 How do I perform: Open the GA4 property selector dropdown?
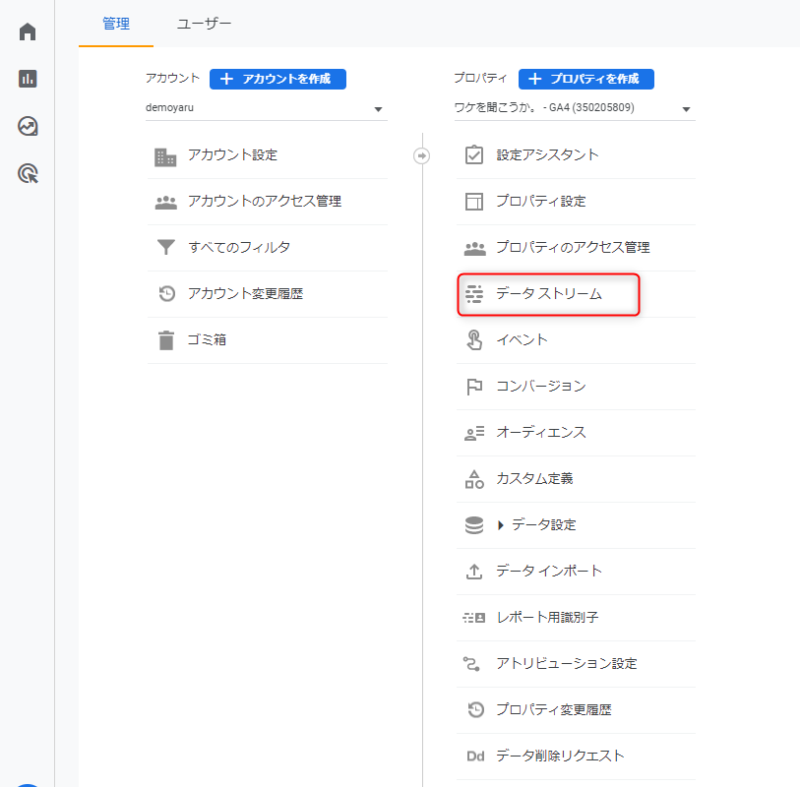point(574,108)
